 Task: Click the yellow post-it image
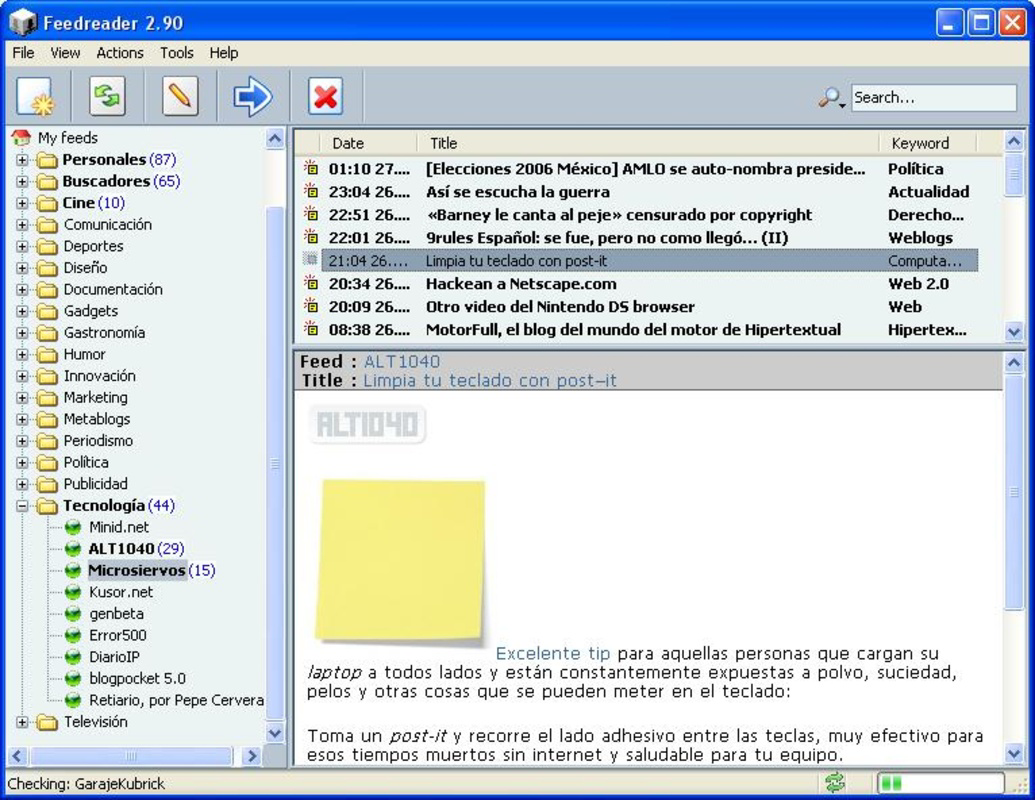pyautogui.click(x=401, y=561)
